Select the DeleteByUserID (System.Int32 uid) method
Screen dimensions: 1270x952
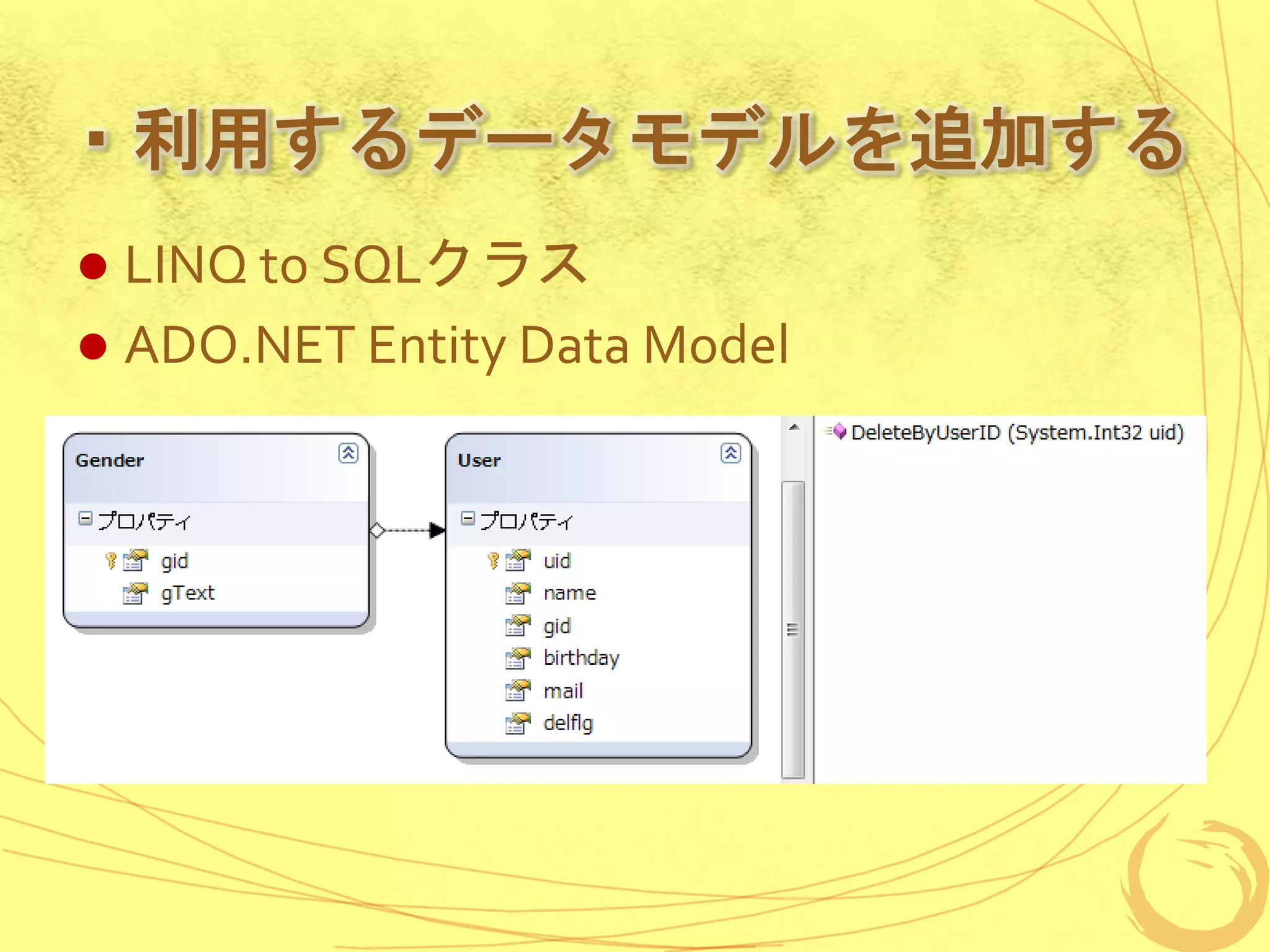1018,433
